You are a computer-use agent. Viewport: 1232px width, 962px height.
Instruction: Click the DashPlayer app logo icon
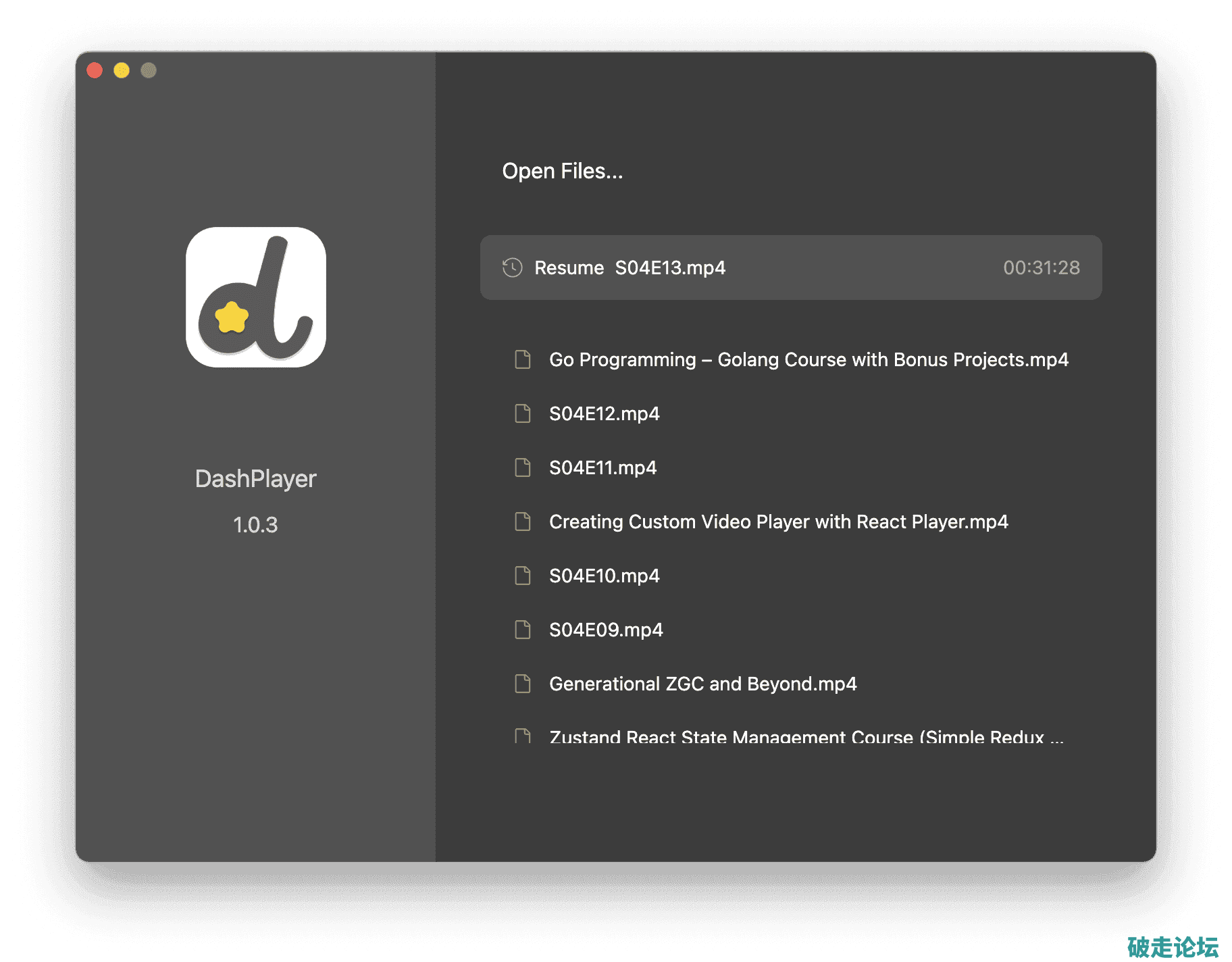tap(256, 297)
